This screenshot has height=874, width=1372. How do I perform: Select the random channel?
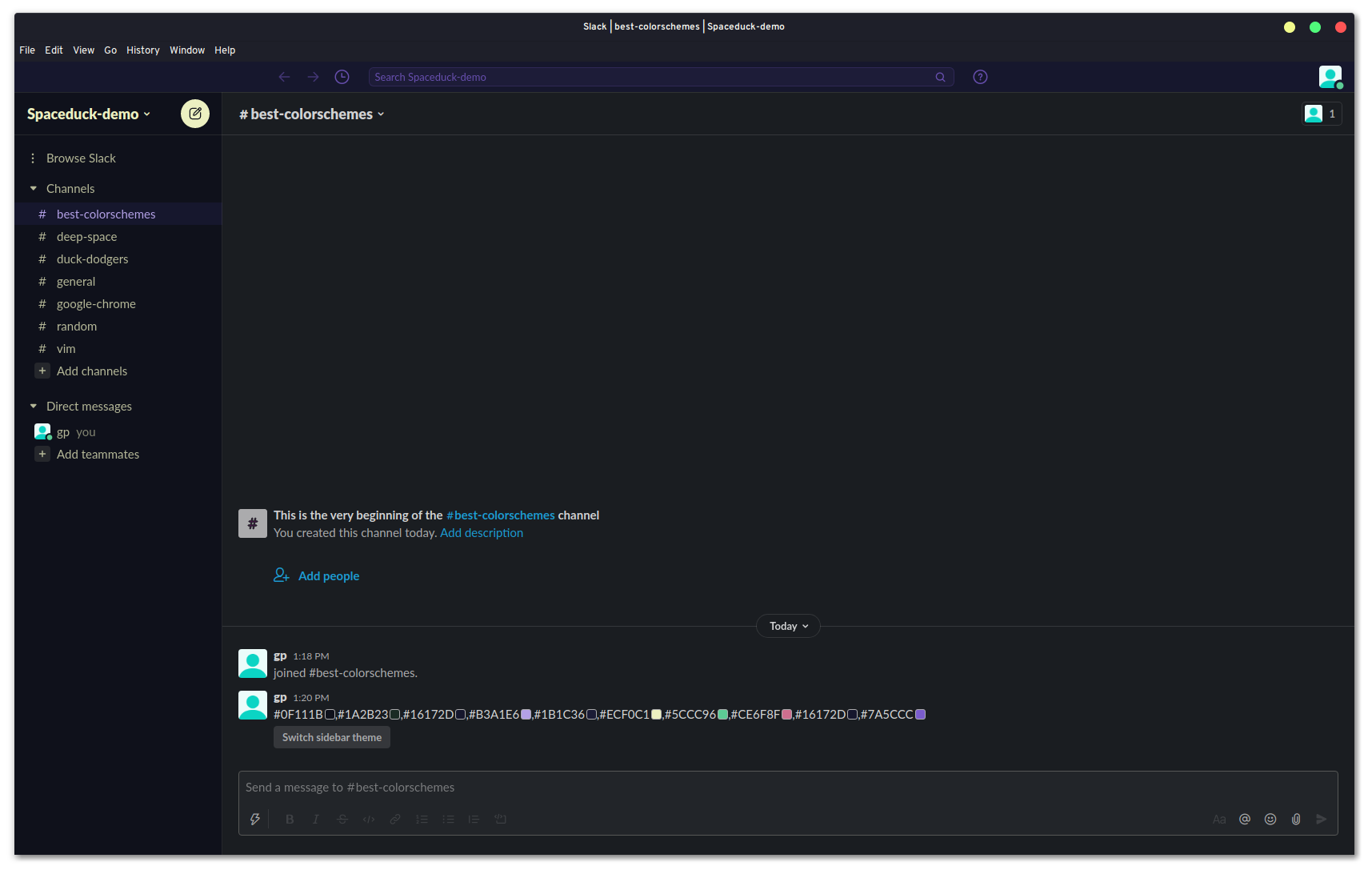tap(118, 326)
